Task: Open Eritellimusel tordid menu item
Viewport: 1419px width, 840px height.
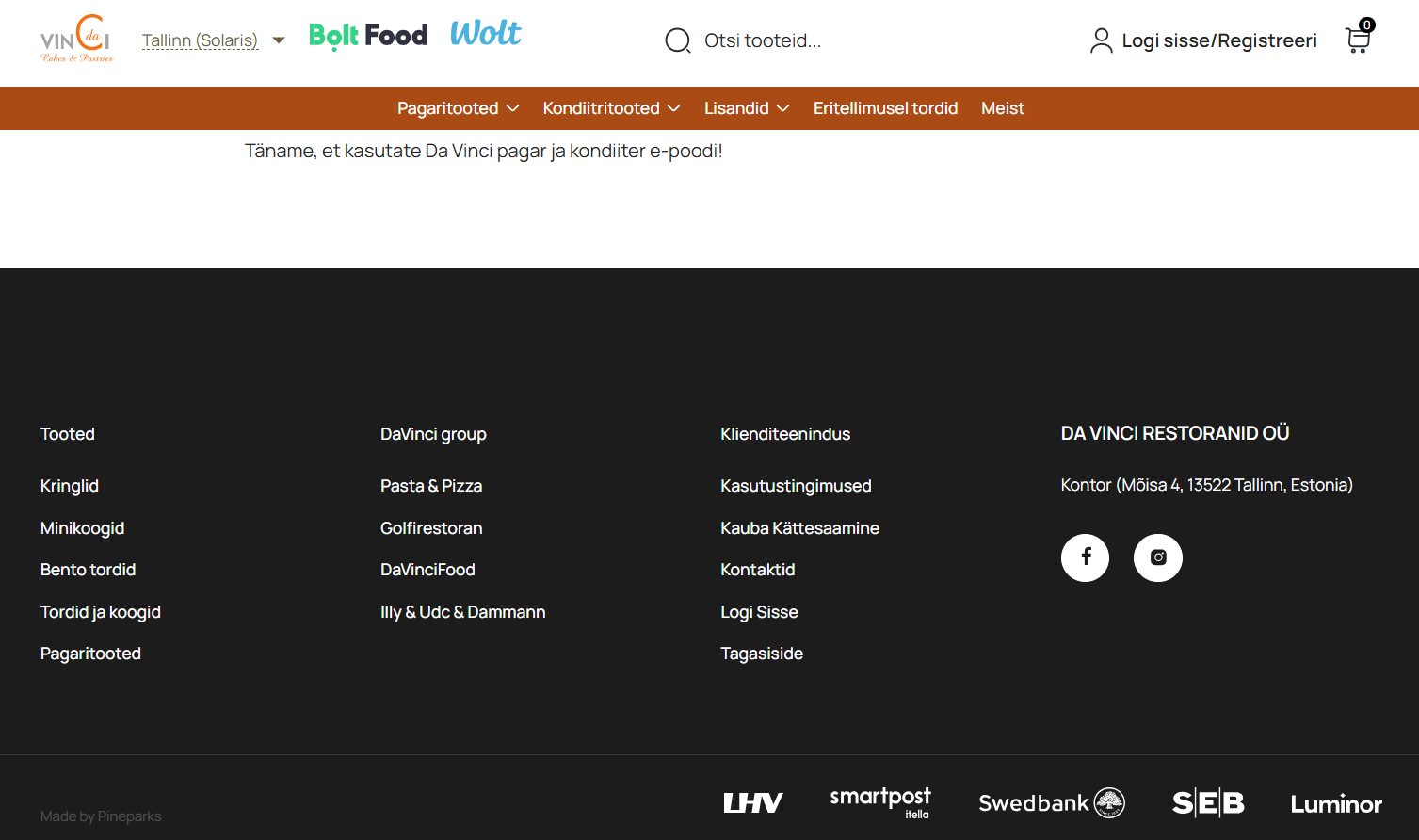Action: click(886, 108)
